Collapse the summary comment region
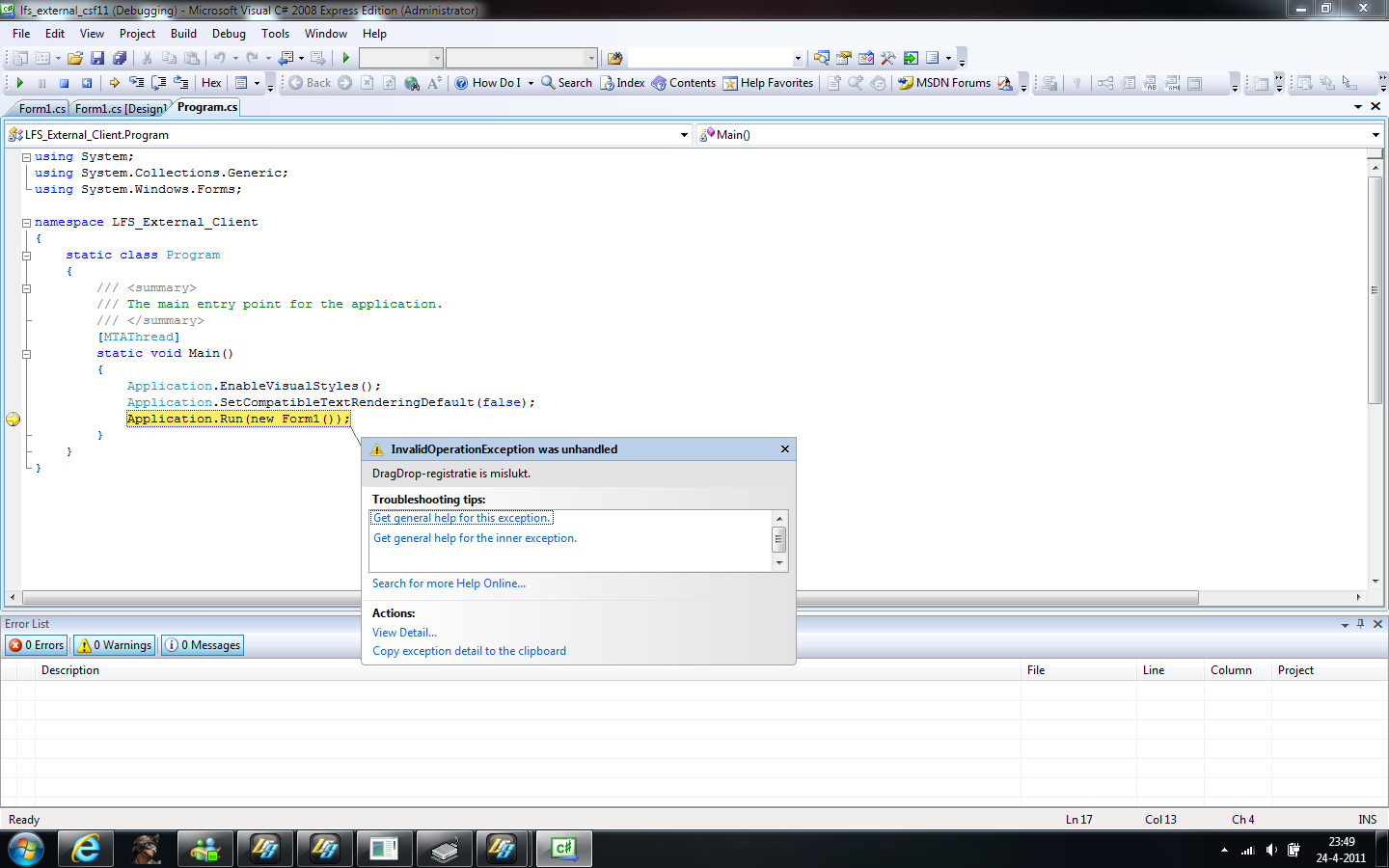1389x868 pixels. coord(26,287)
